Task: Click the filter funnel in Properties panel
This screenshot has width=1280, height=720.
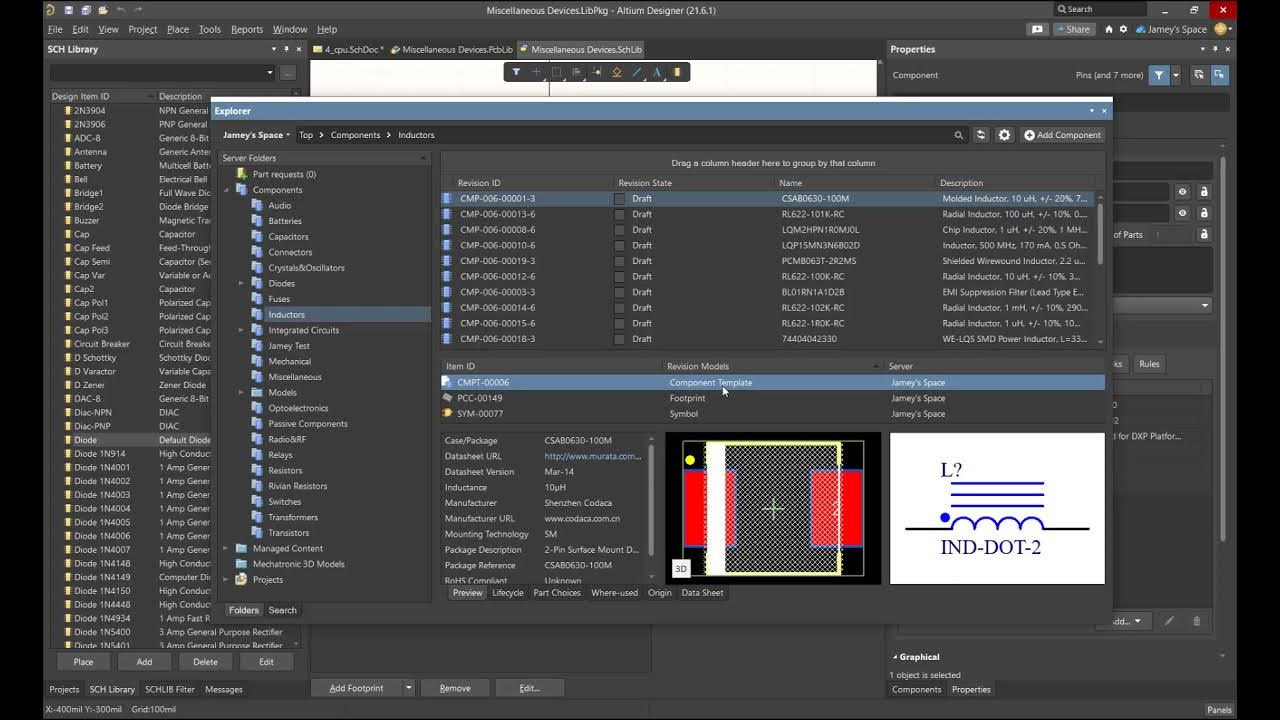Action: 1158,75
